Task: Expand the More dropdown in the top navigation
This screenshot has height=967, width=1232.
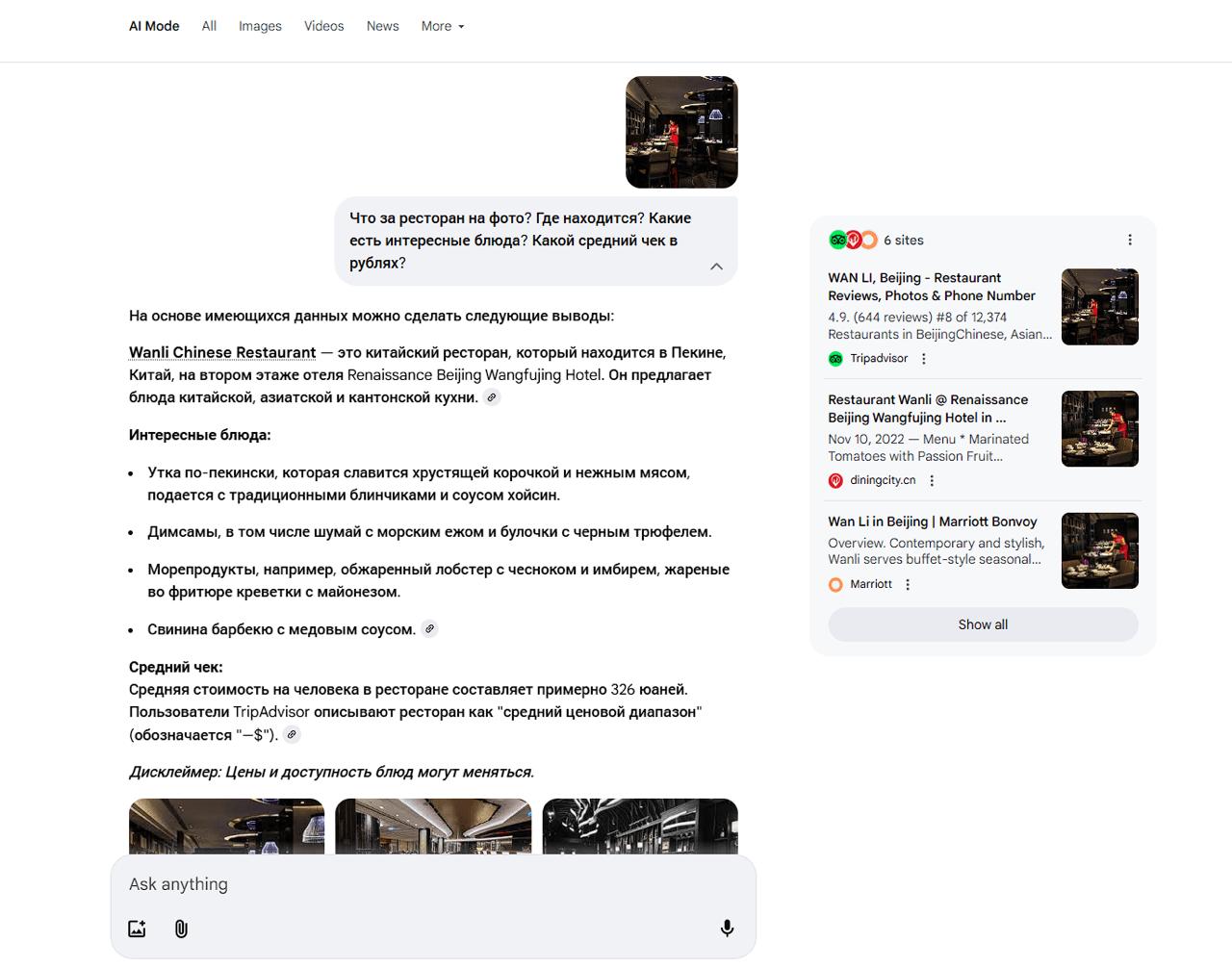Action: (x=442, y=26)
